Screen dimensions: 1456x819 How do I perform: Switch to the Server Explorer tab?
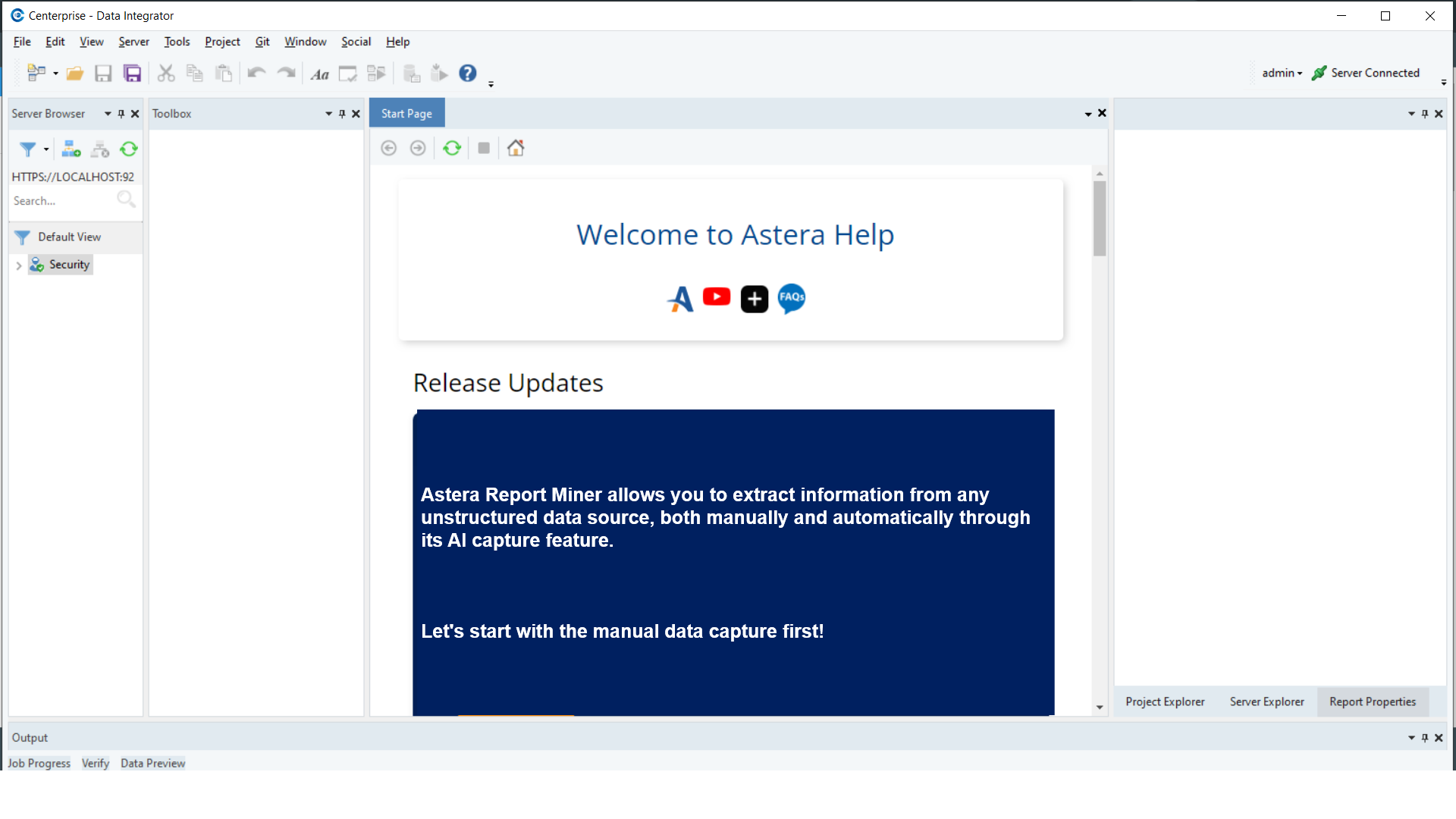1266,701
